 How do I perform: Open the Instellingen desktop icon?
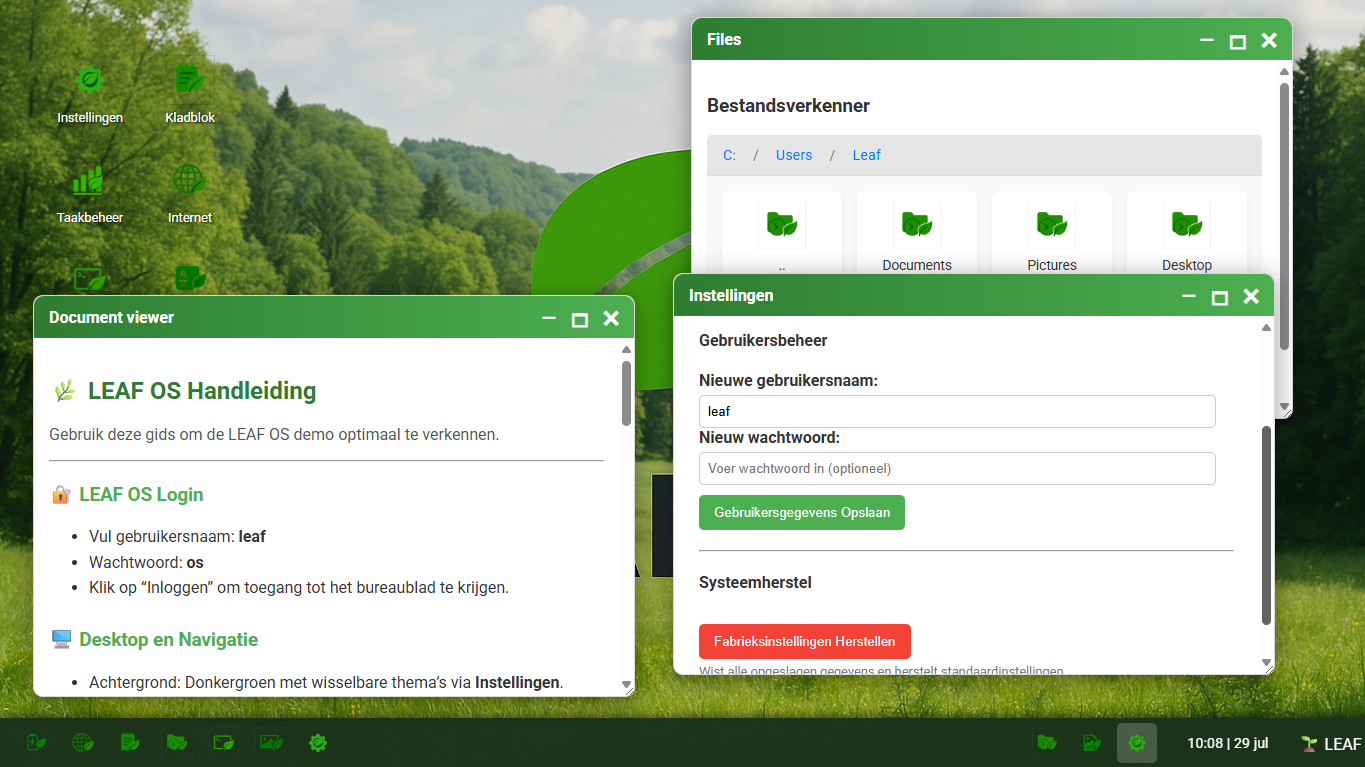[90, 82]
